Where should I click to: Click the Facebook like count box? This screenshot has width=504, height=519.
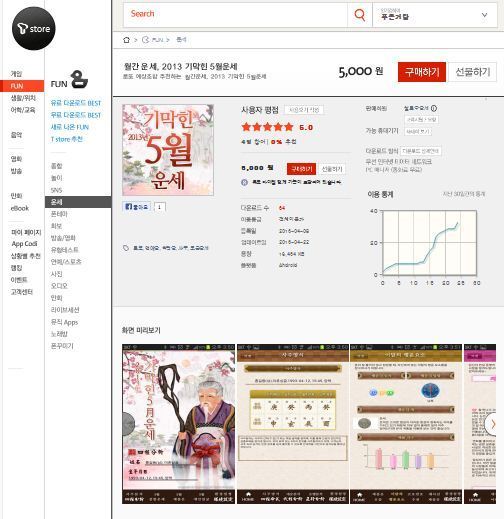coord(160,207)
